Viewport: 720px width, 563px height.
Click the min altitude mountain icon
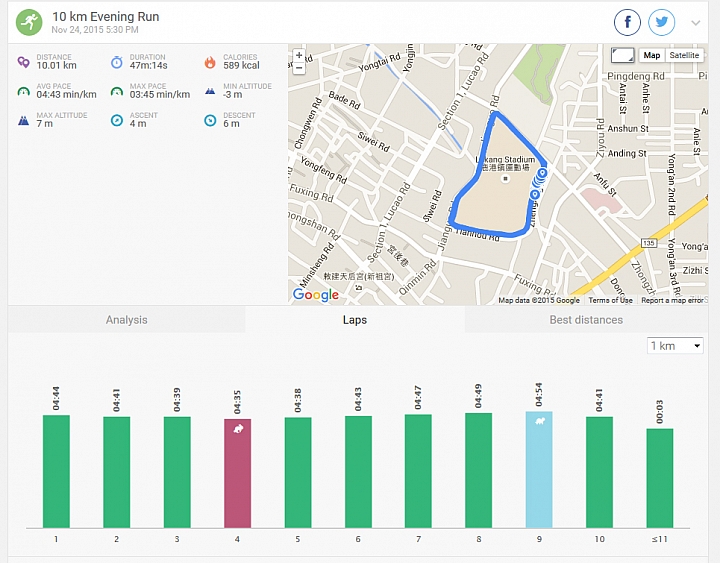tap(210, 91)
